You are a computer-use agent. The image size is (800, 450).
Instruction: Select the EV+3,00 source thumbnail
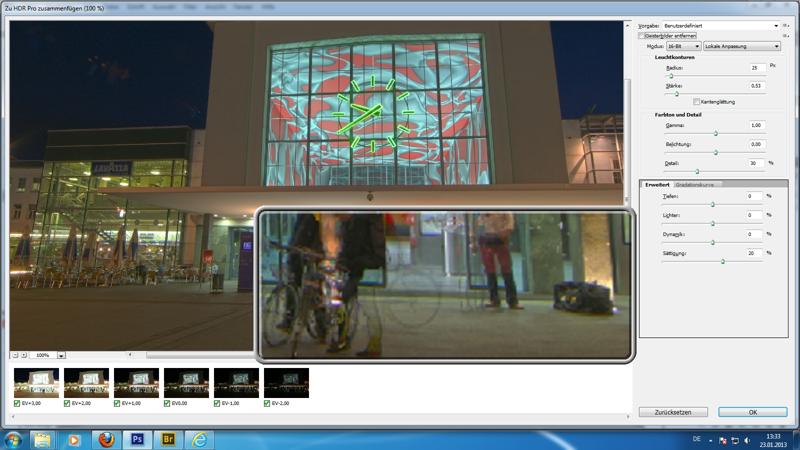point(36,383)
